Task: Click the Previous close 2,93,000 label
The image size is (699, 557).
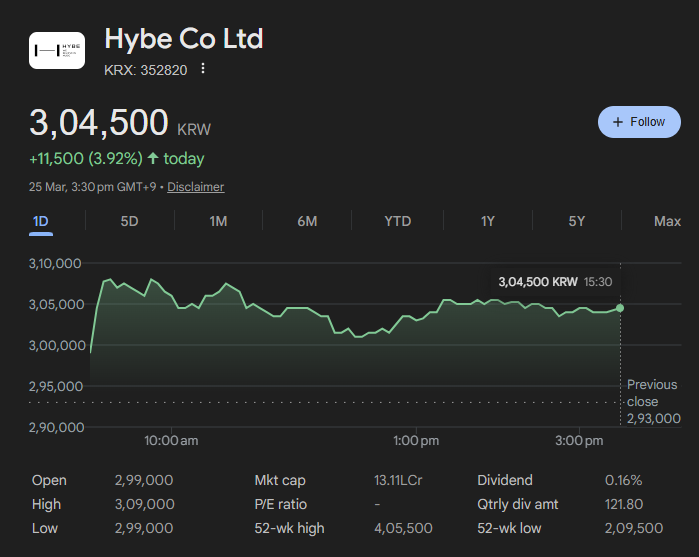Action: tap(654, 401)
